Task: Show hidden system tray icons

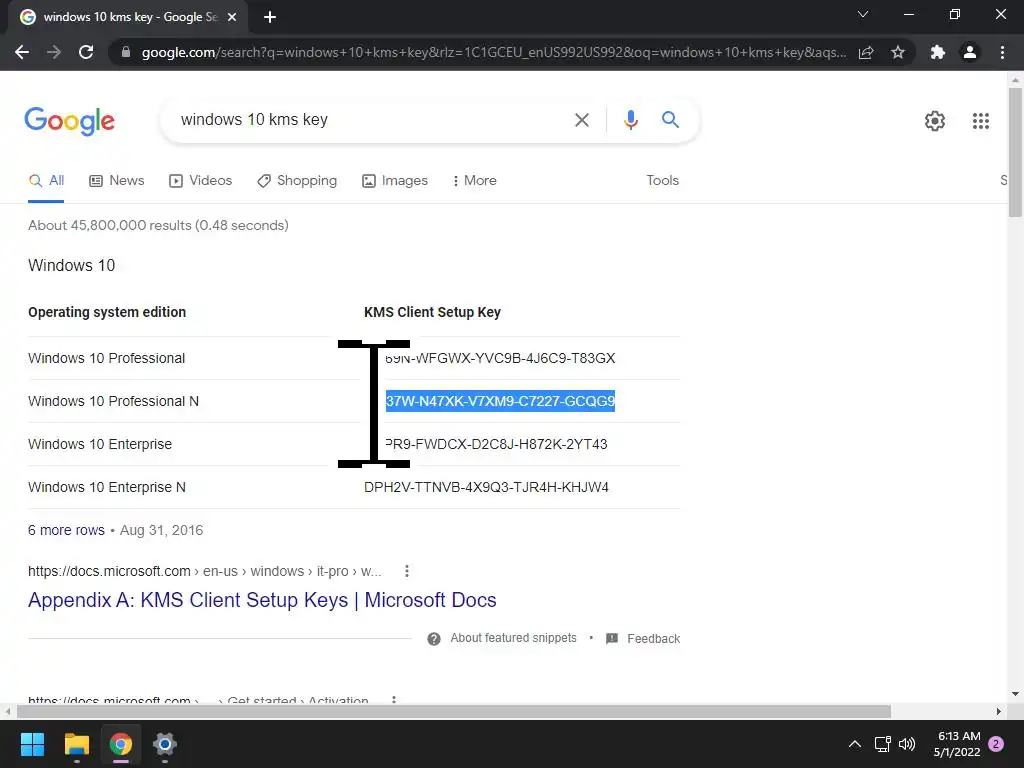Action: [854, 744]
